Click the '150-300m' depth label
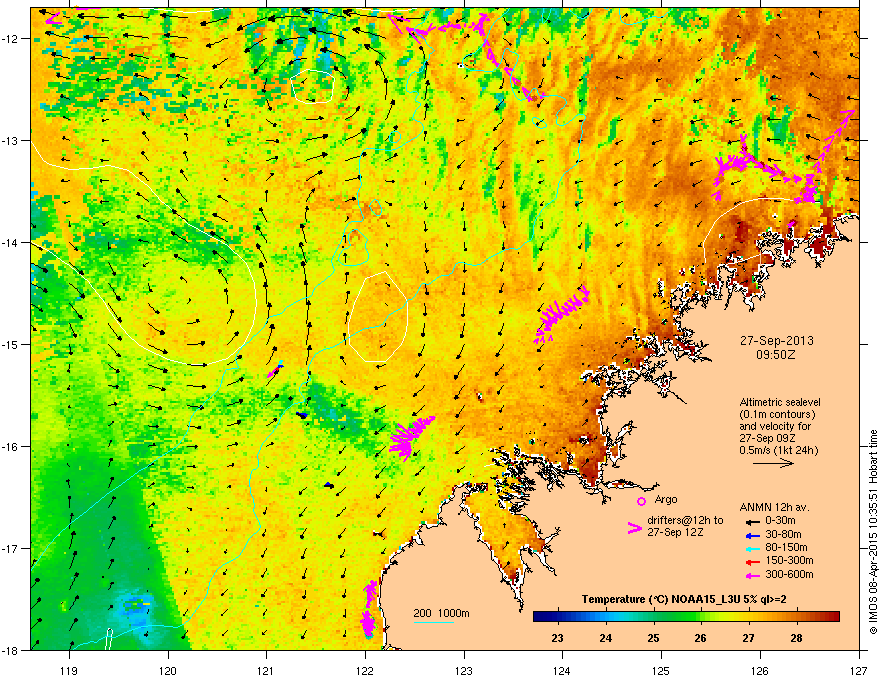Screen dimensions: 880x680 [x=789, y=560]
